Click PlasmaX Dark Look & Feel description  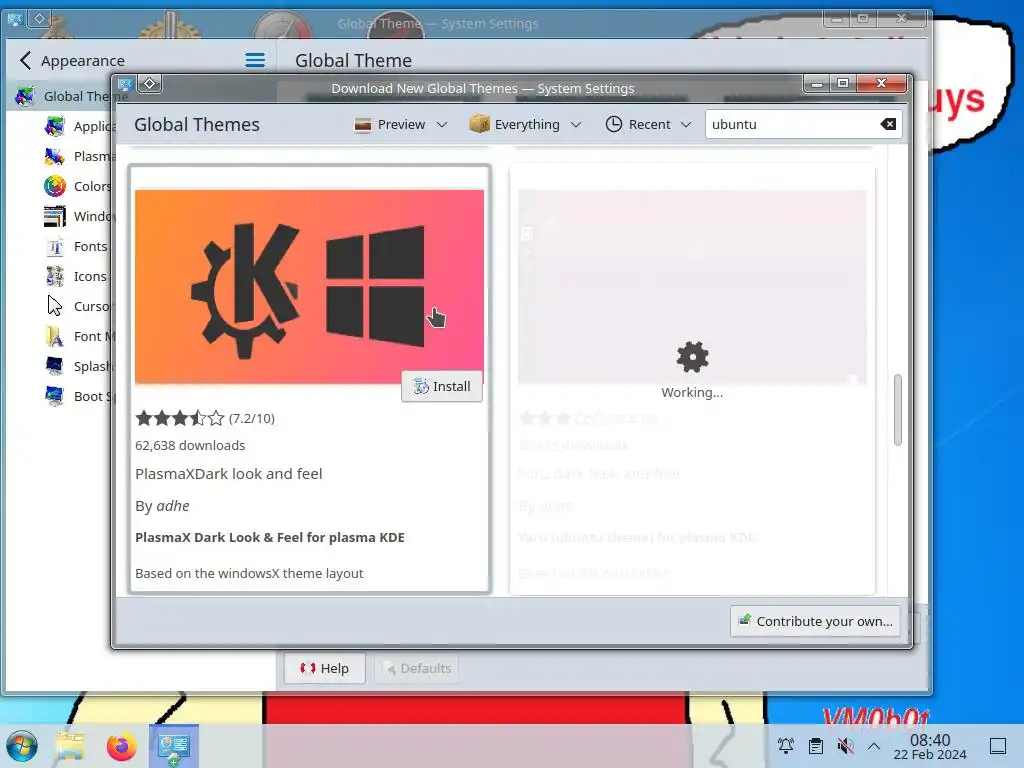[x=270, y=537]
